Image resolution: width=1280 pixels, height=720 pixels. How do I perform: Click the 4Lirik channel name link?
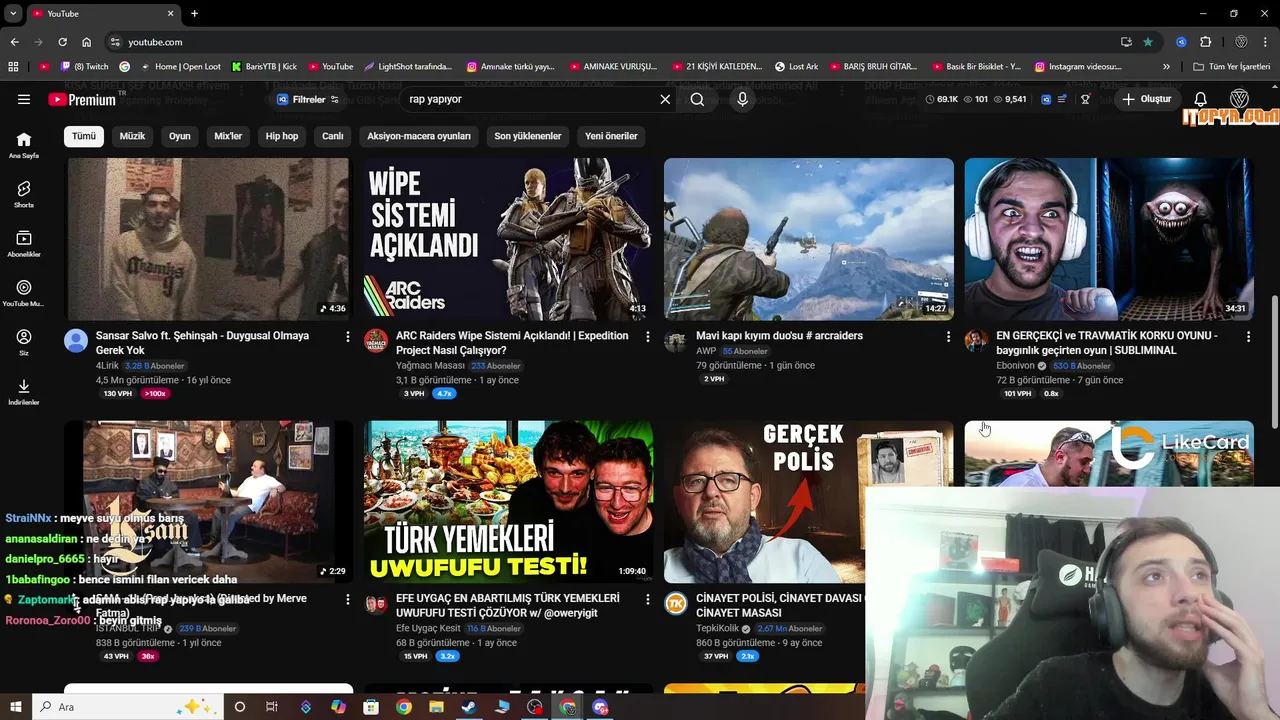(107, 366)
